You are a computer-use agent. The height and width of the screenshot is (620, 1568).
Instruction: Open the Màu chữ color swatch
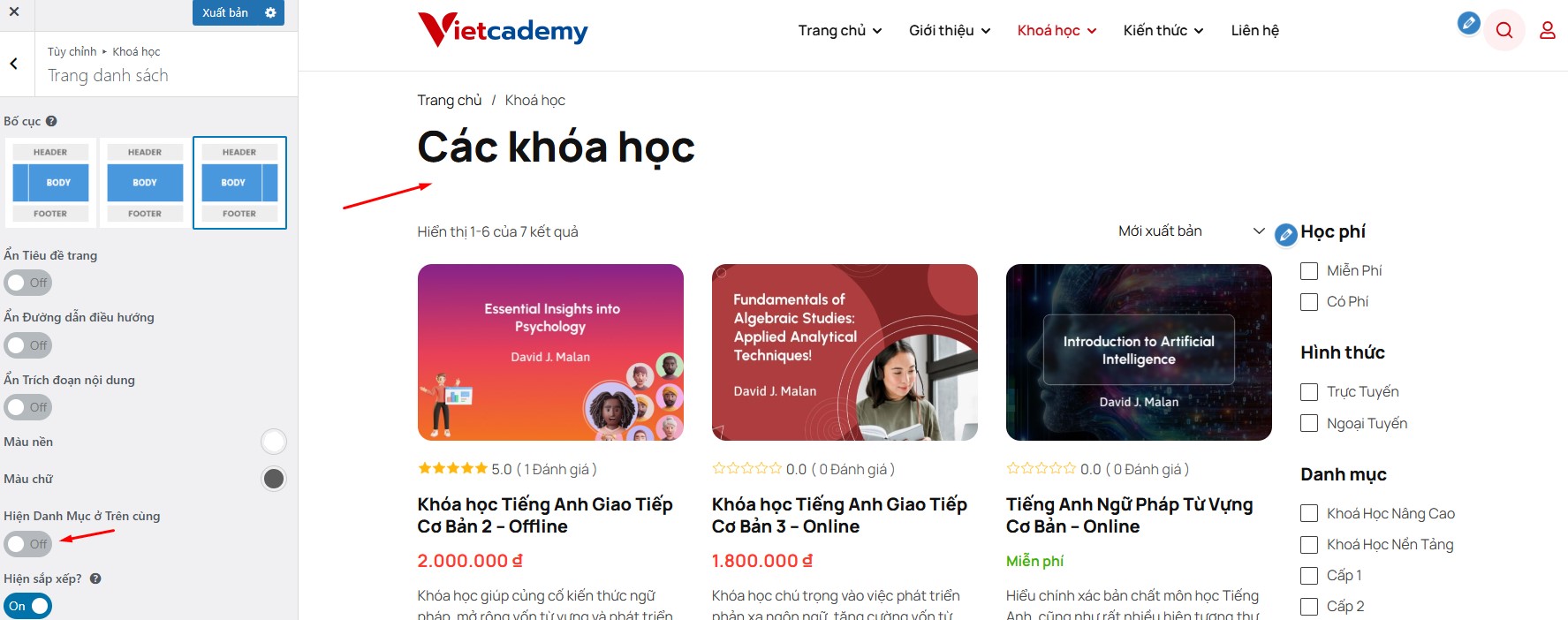click(274, 479)
